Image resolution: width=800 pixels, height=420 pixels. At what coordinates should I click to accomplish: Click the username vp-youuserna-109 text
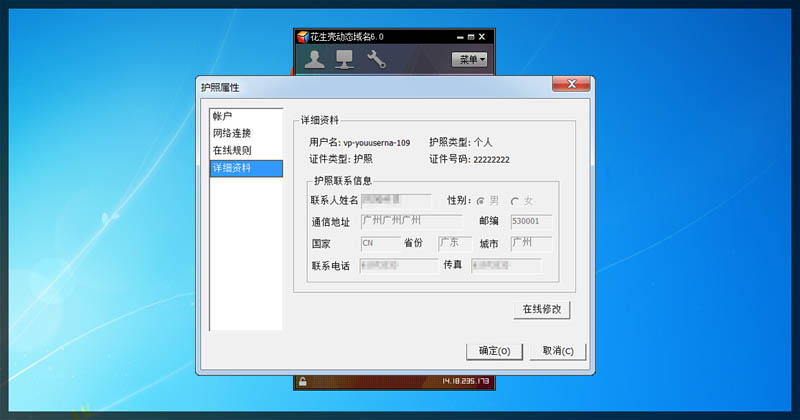click(377, 143)
